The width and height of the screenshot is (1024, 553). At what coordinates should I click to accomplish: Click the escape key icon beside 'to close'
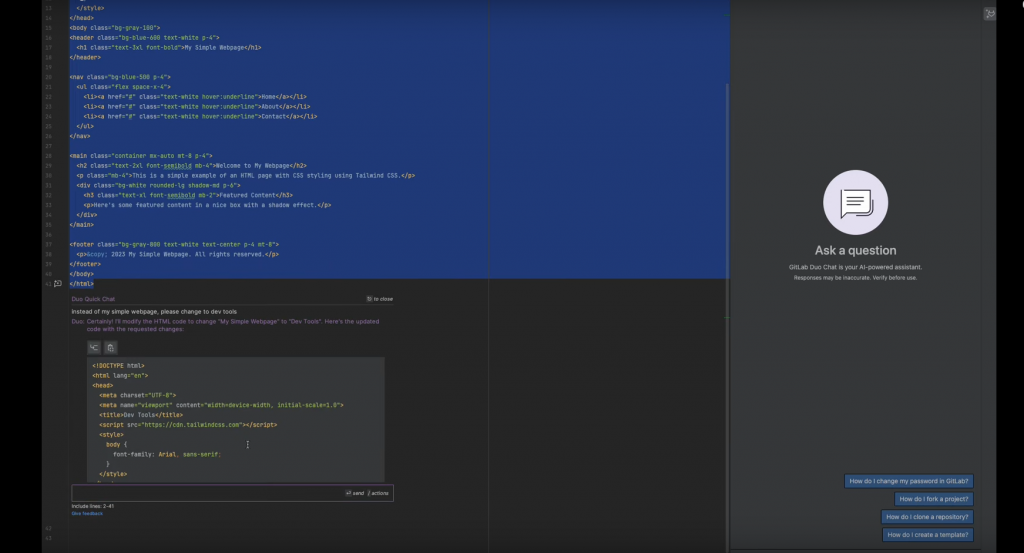point(369,299)
